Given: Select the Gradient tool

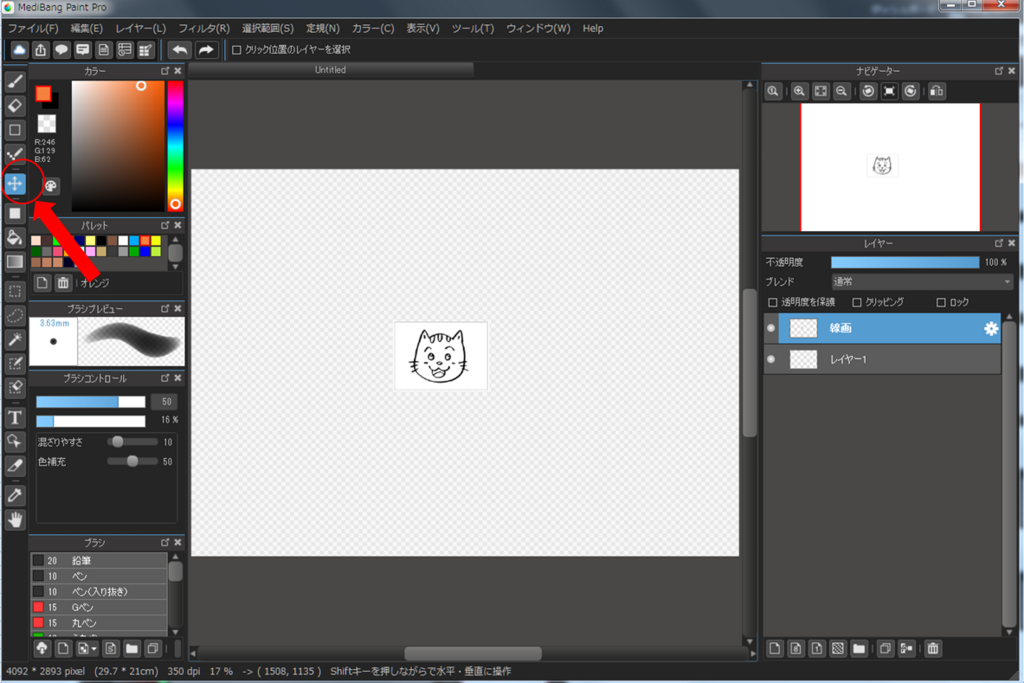Looking at the screenshot, I should click(x=15, y=262).
